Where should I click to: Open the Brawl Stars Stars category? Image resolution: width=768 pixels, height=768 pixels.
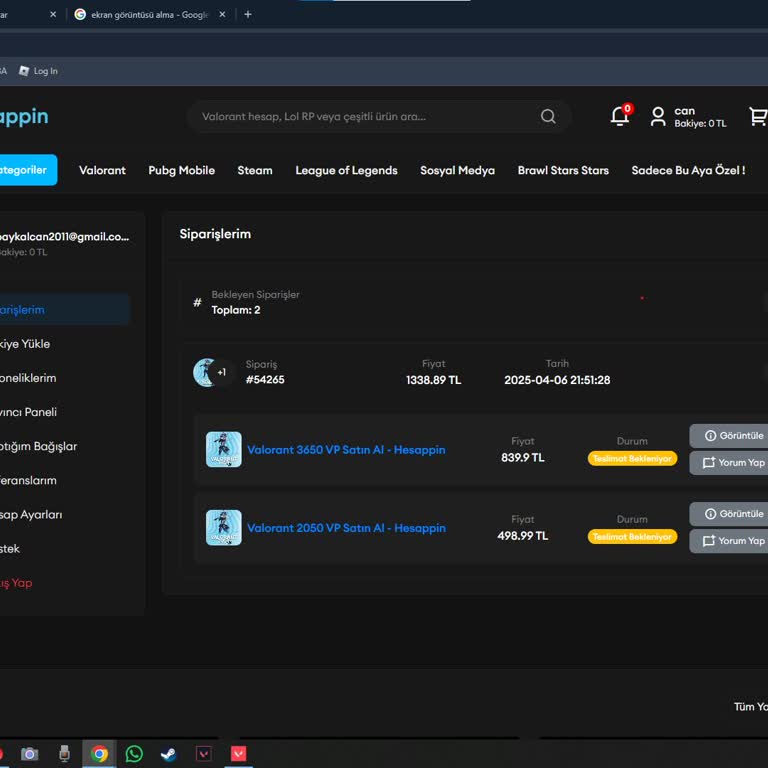point(563,170)
